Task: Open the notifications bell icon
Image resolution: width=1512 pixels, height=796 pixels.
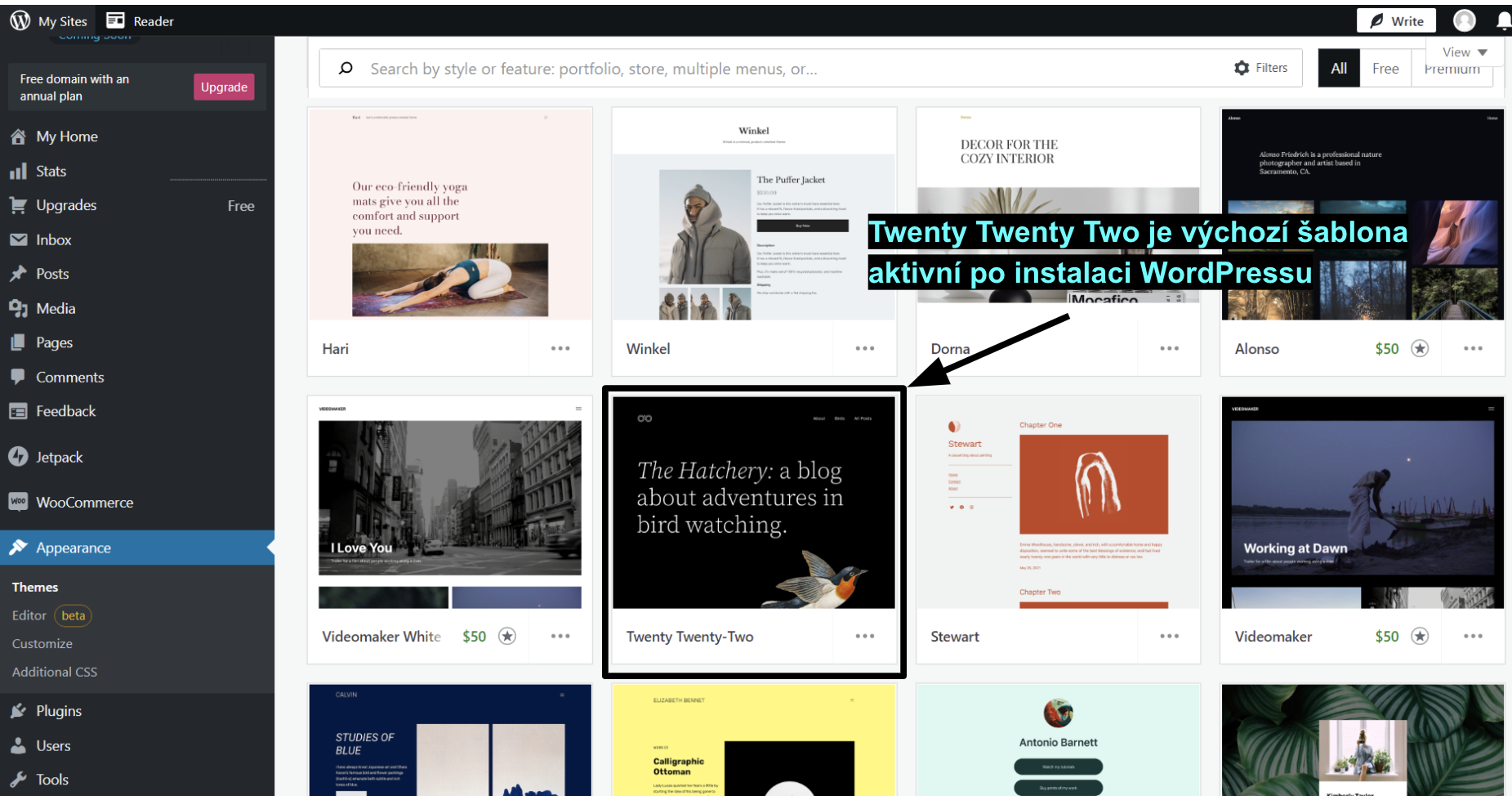Action: coord(1503,20)
